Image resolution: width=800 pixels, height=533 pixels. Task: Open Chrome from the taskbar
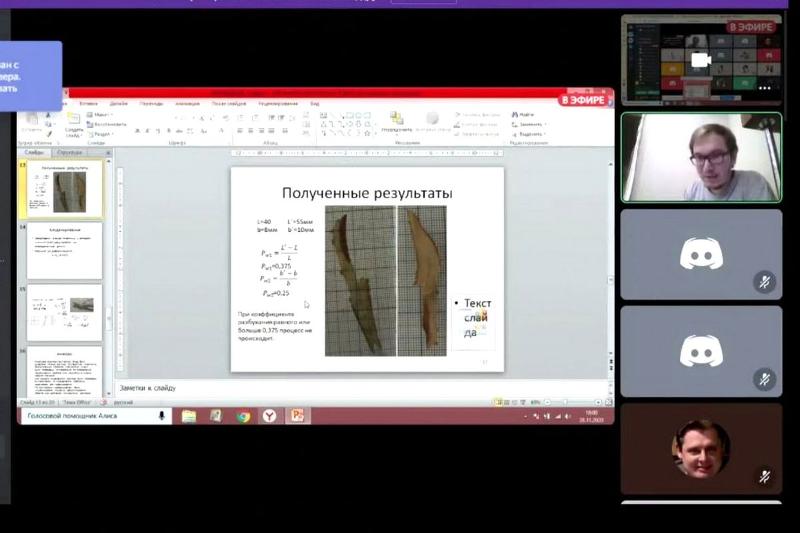pyautogui.click(x=242, y=415)
